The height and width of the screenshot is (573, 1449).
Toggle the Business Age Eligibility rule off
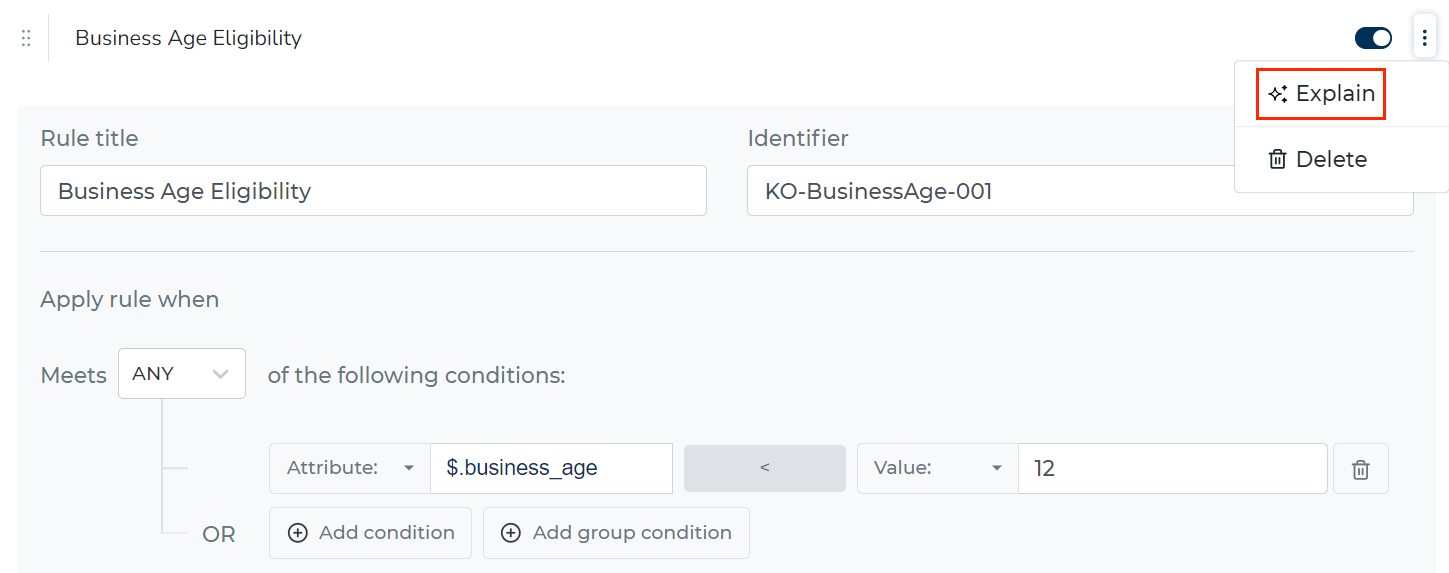(x=1373, y=38)
